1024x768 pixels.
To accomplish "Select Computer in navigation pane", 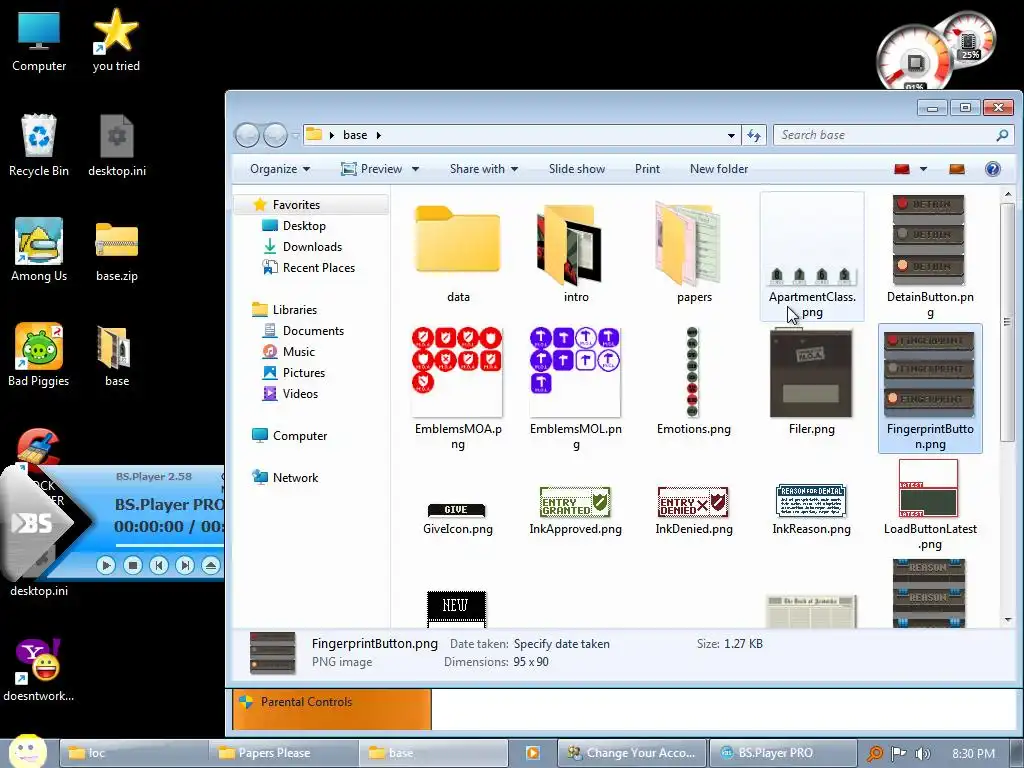I will click(x=300, y=436).
